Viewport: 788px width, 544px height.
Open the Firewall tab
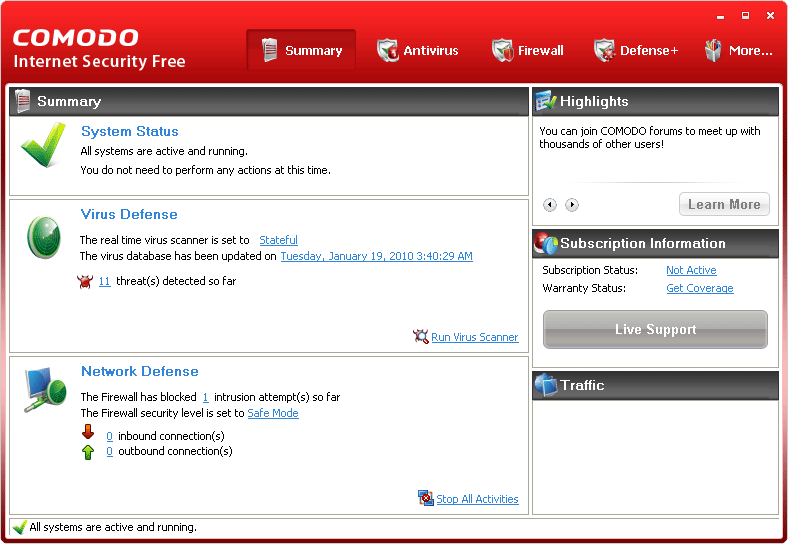click(528, 50)
